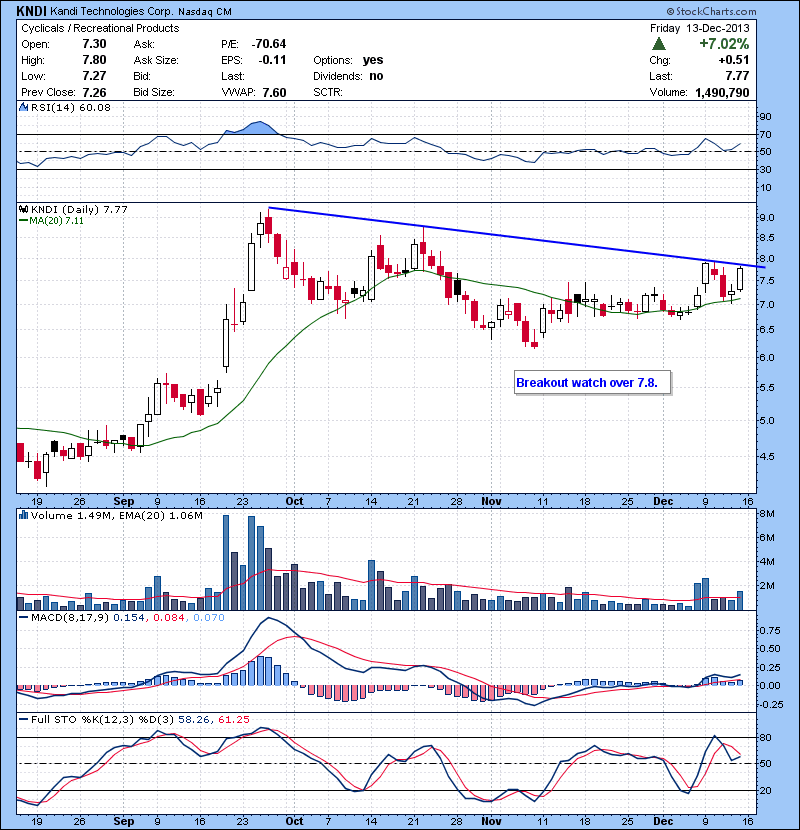Viewport: 800px width, 830px height.
Task: Click the Options yes value
Action: click(x=373, y=60)
